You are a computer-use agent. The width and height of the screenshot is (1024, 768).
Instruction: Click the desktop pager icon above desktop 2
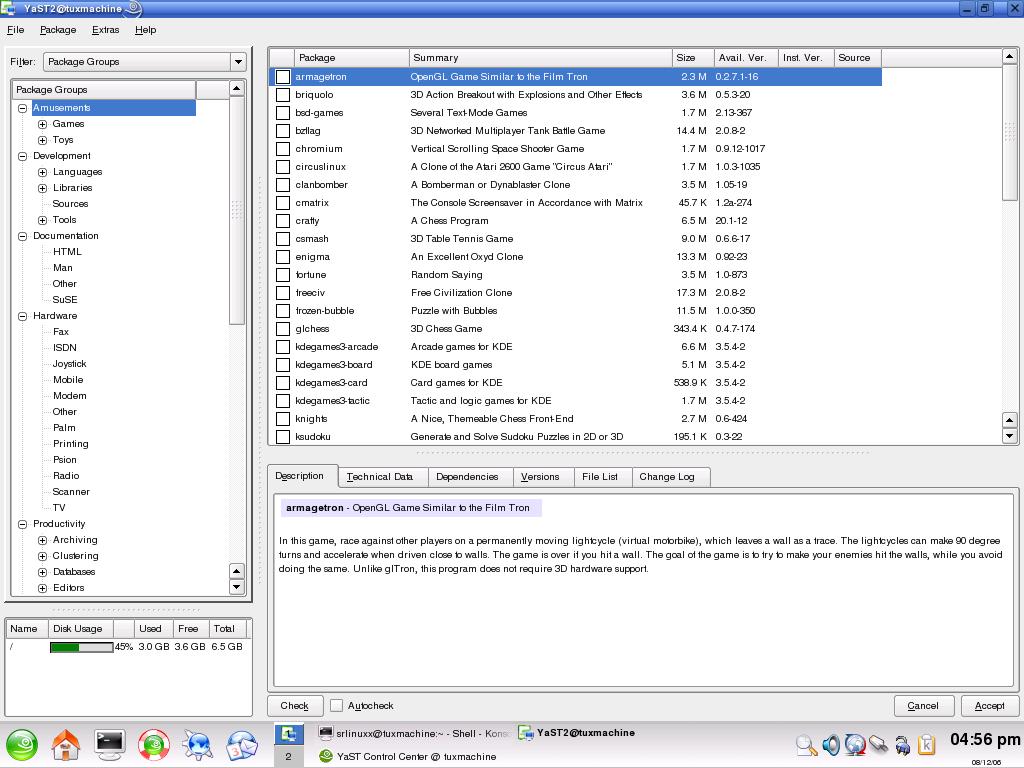(289, 734)
